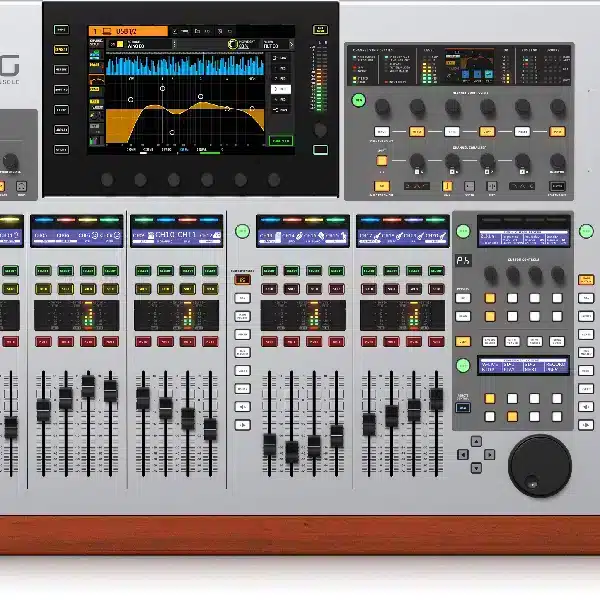This screenshot has width=600, height=600.
Task: Push first labeled white key beside that yellow key
Action: (490, 342)
